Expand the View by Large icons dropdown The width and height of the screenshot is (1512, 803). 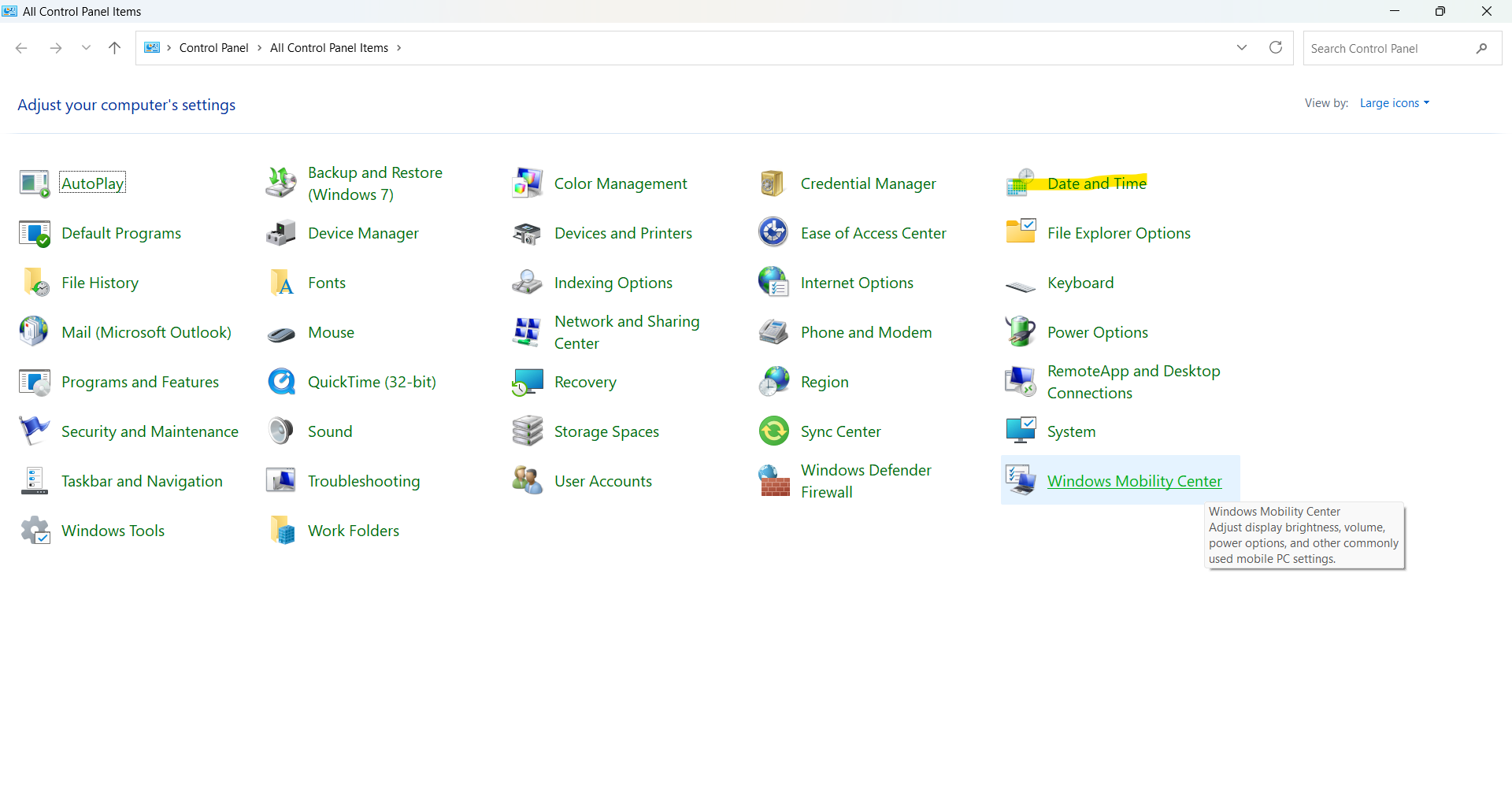pyautogui.click(x=1394, y=103)
